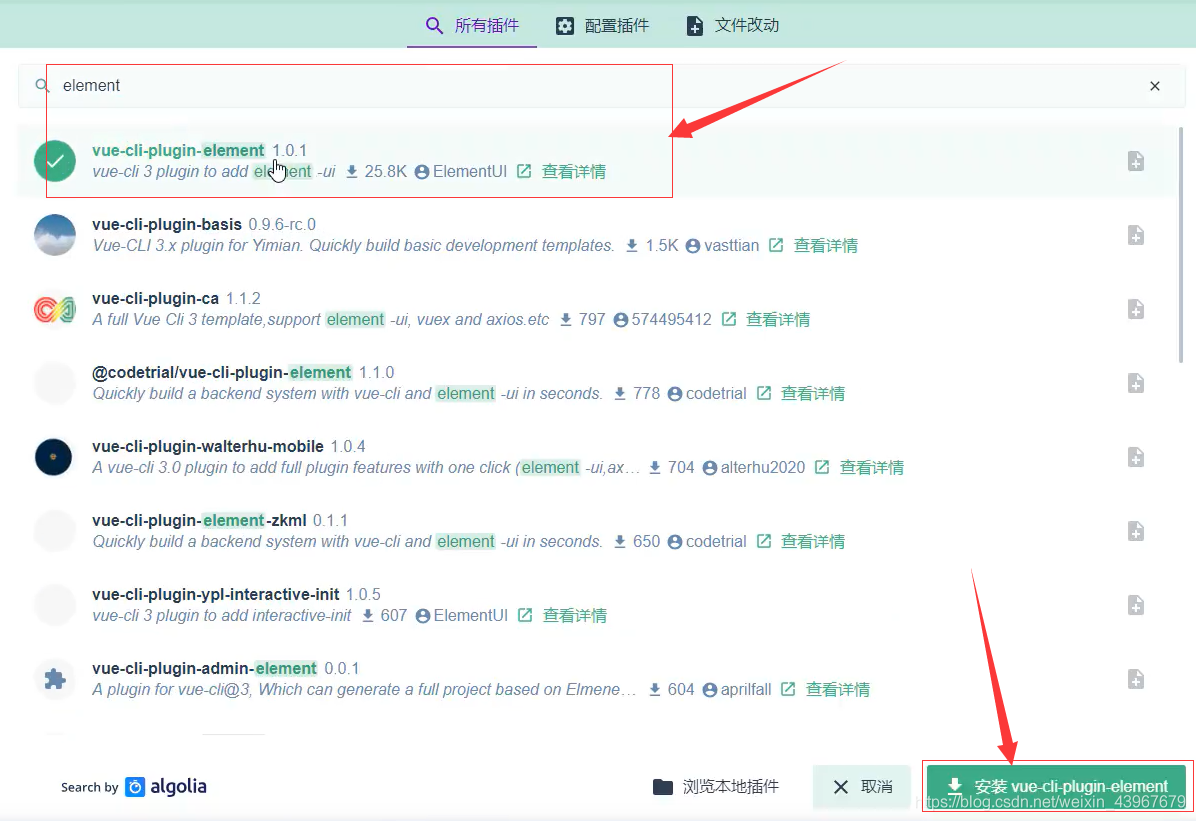Switch to the 所有插件 tab
The image size is (1196, 821).
(472, 25)
